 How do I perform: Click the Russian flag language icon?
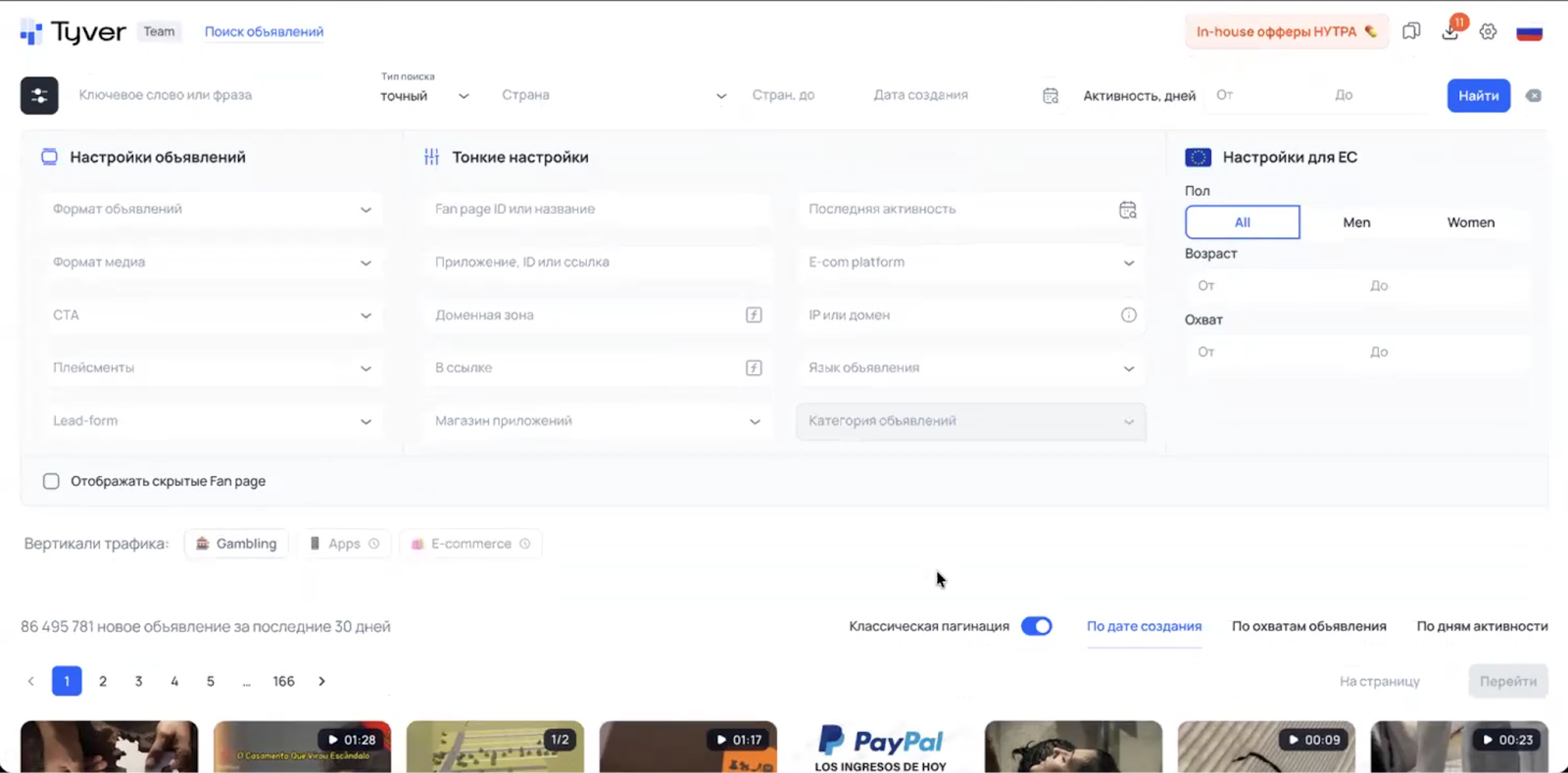[1529, 32]
